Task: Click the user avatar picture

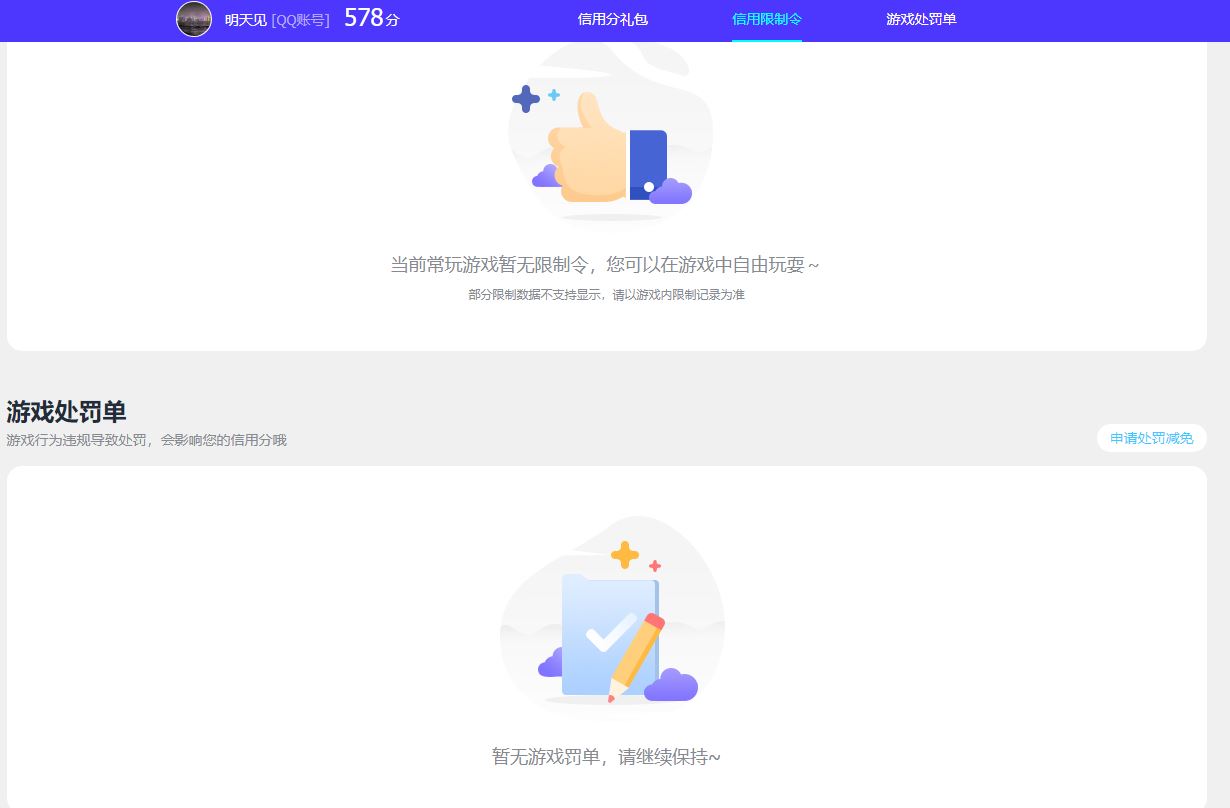Action: [x=194, y=19]
